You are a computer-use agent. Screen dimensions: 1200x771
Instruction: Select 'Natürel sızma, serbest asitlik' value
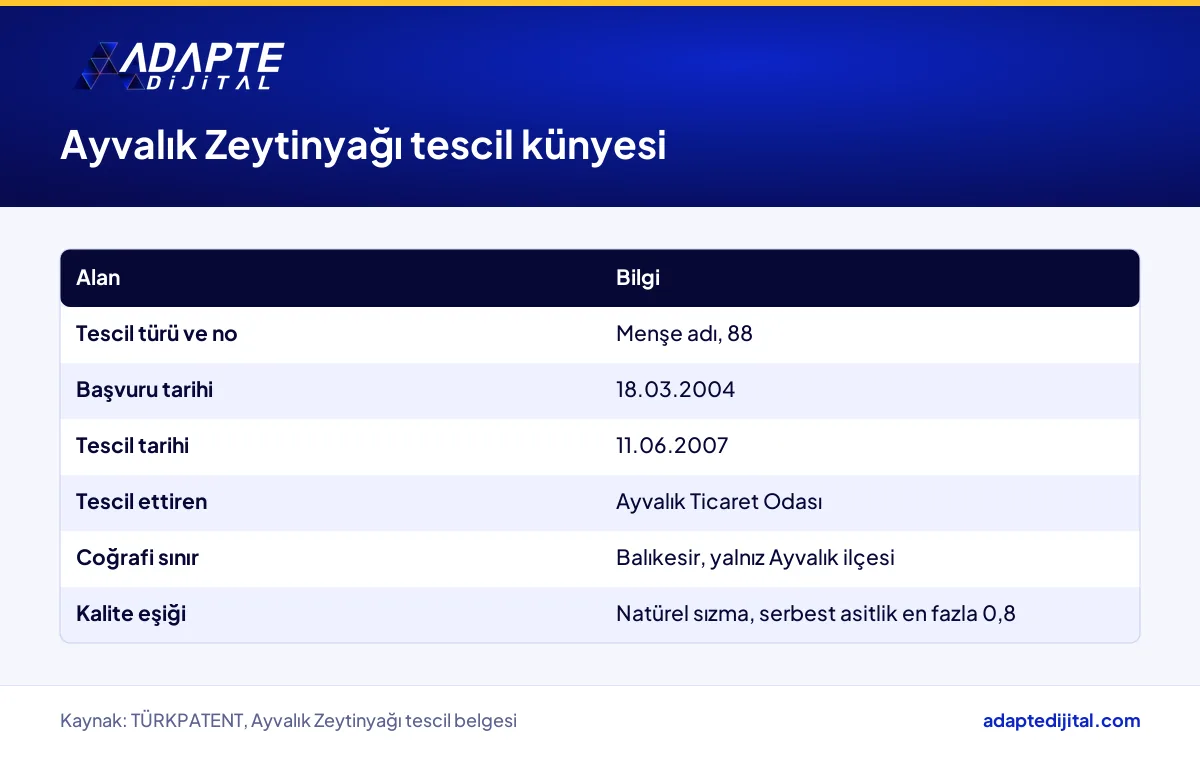[x=816, y=614]
